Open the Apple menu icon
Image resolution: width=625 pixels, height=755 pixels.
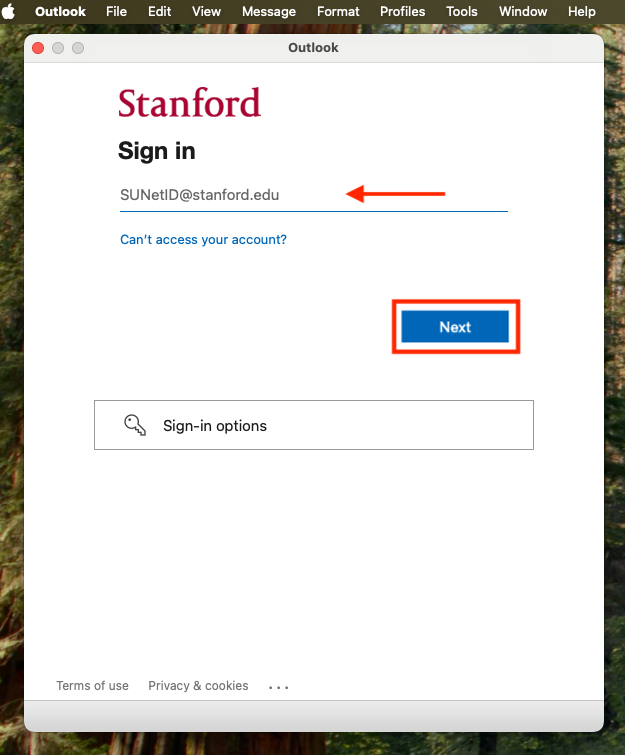pos(8,11)
